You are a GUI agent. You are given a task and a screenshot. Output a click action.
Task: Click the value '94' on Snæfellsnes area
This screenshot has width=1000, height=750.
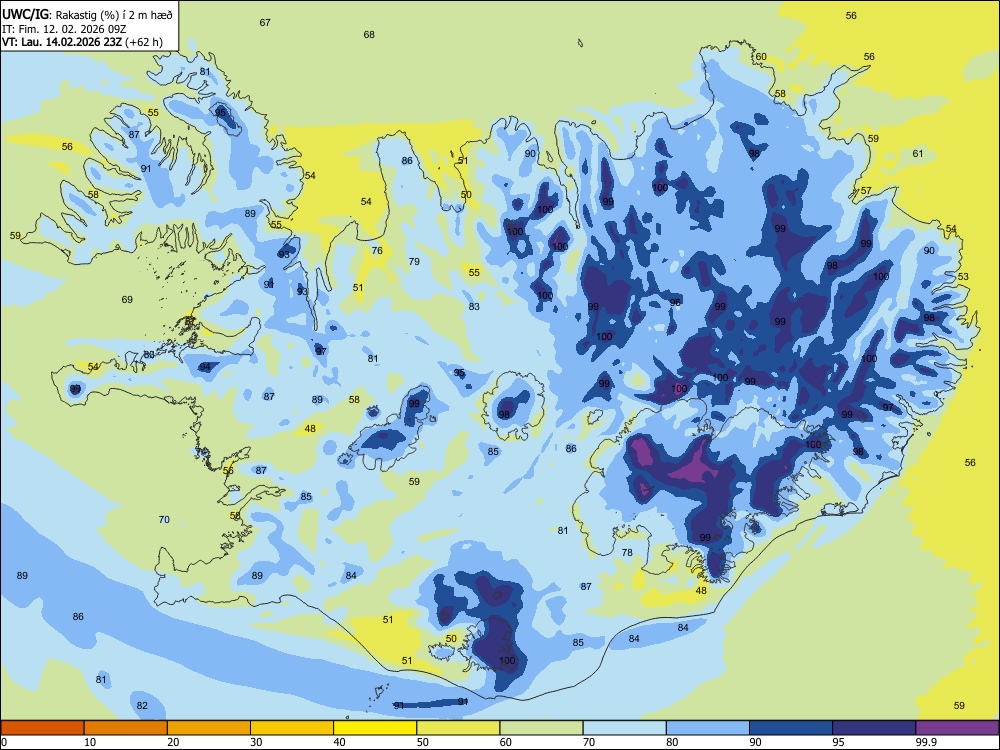click(205, 367)
